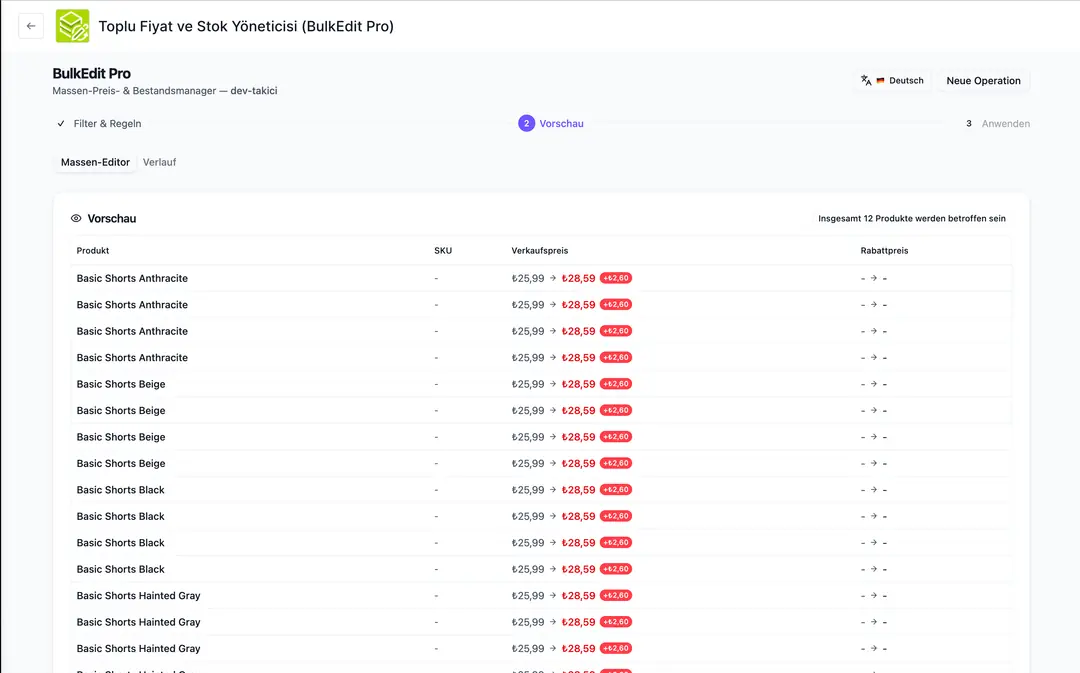Select the Massen-Editor tab

(x=95, y=162)
